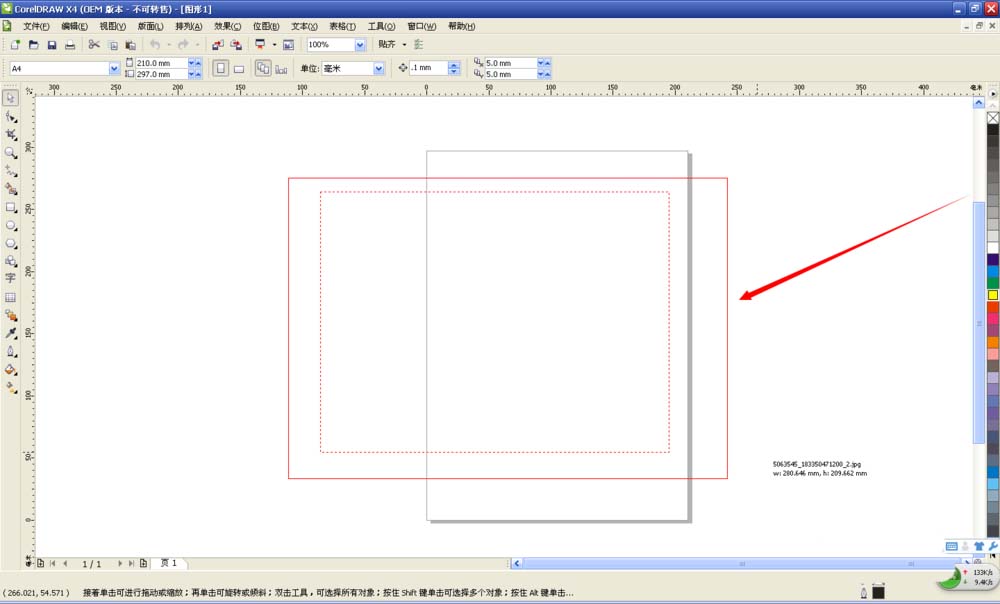This screenshot has width=1000, height=604.
Task: Open the 文件(F) menu
Action: [x=36, y=26]
